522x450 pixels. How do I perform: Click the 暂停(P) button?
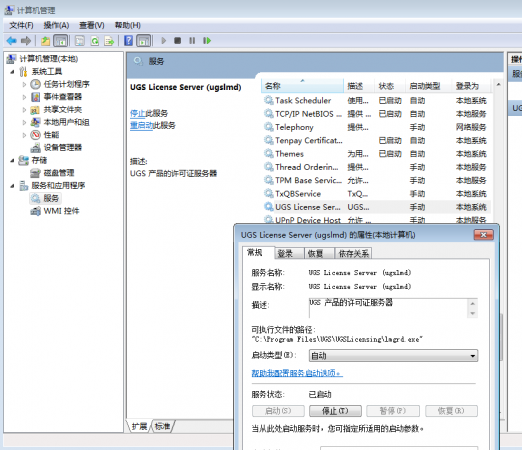(393, 411)
